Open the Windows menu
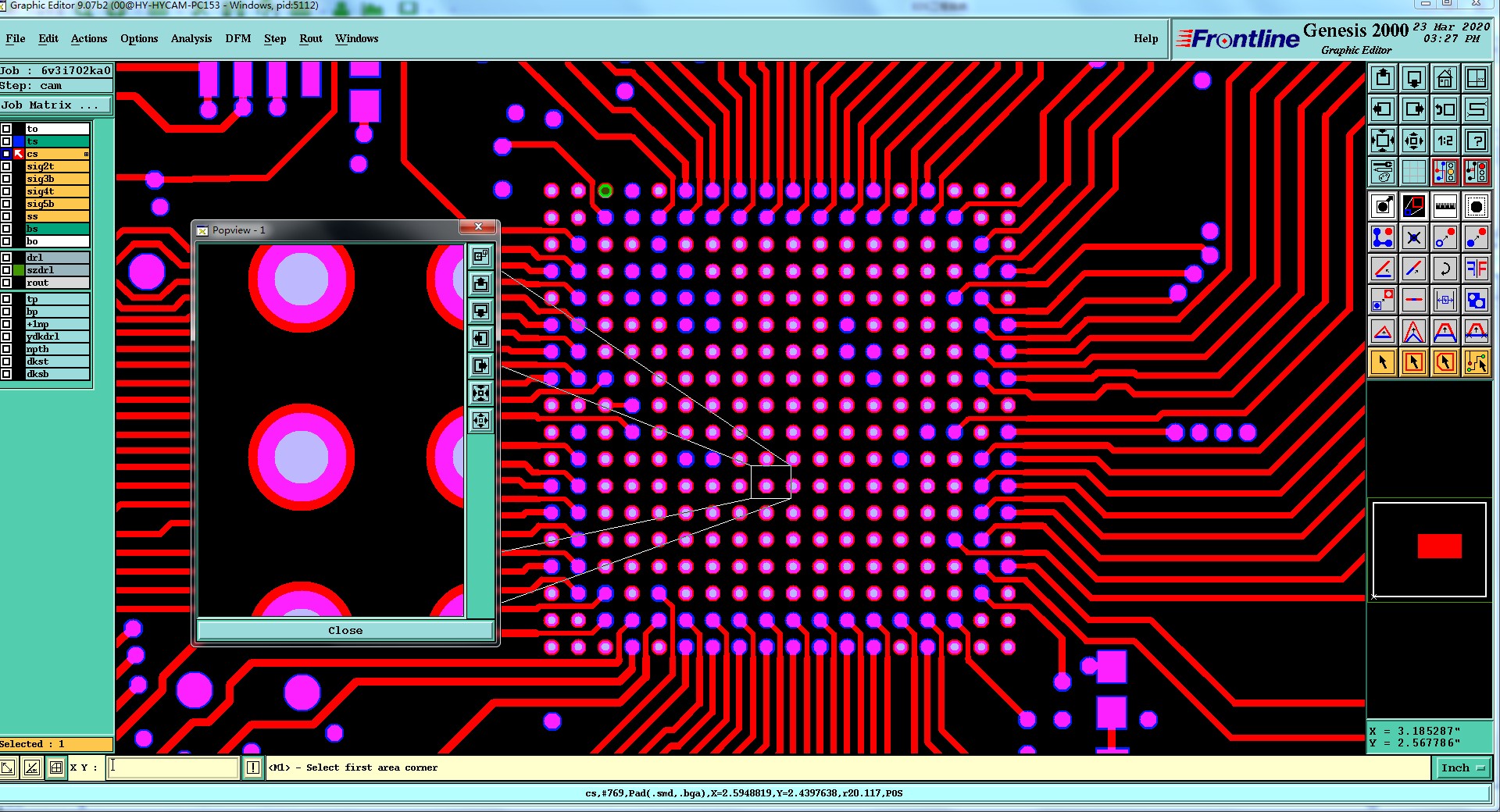 point(356,38)
